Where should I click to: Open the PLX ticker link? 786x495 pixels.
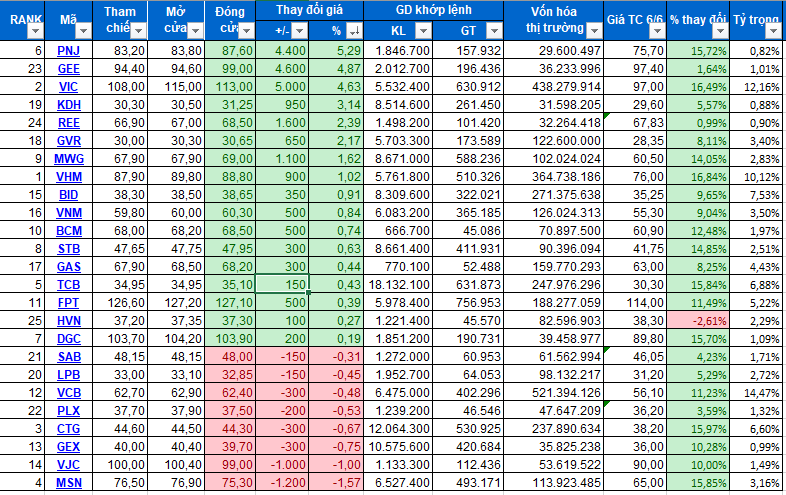point(69,412)
